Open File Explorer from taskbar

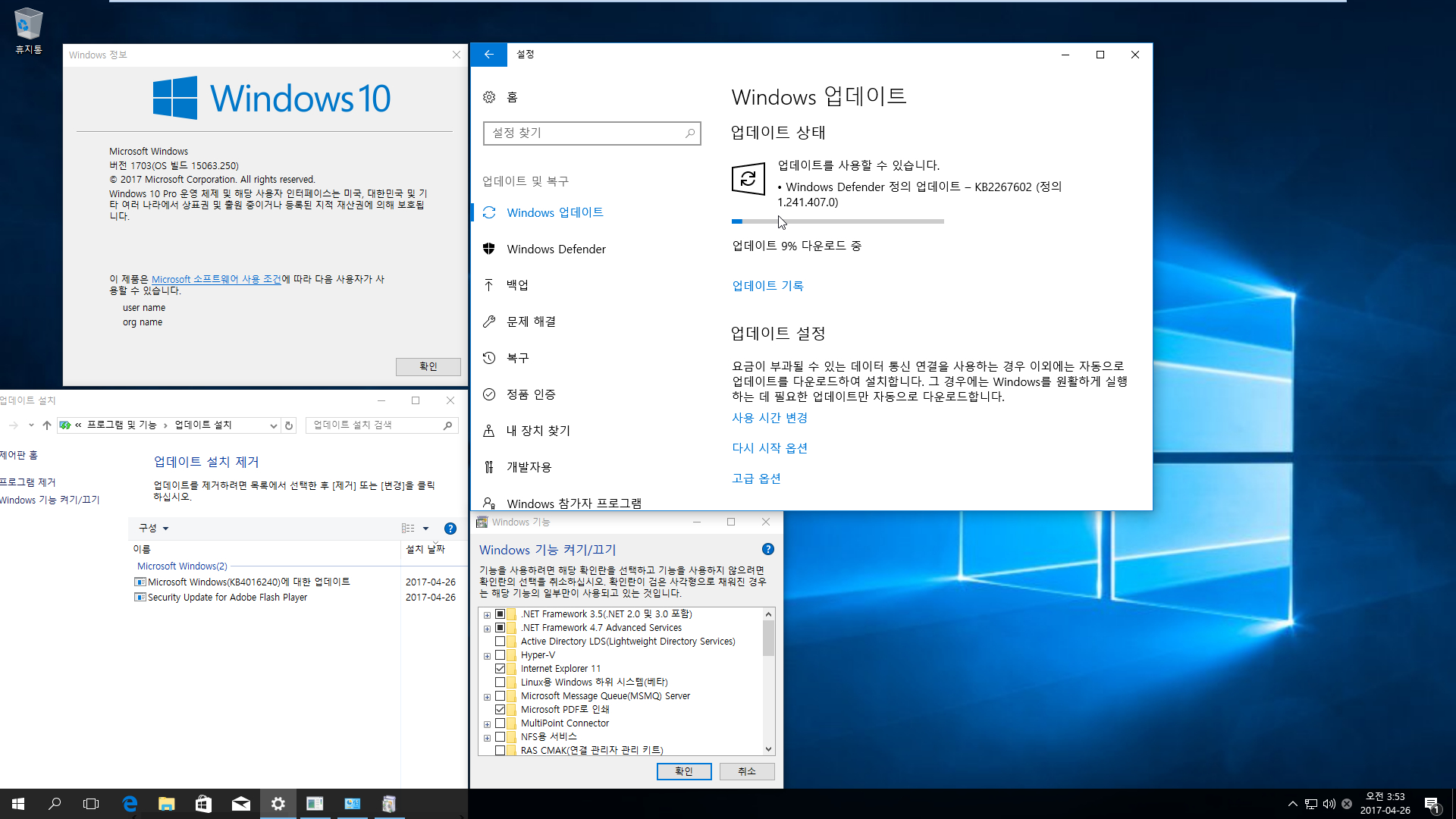(167, 804)
